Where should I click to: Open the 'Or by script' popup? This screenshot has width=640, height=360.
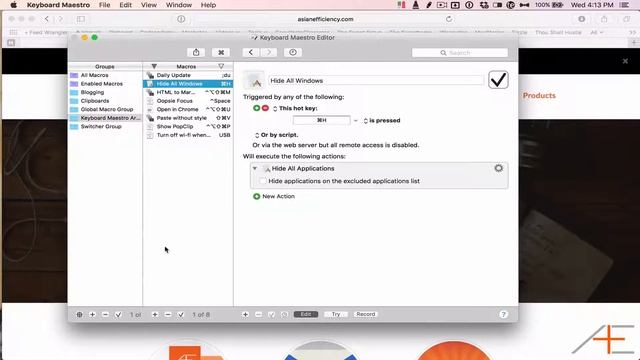257,135
